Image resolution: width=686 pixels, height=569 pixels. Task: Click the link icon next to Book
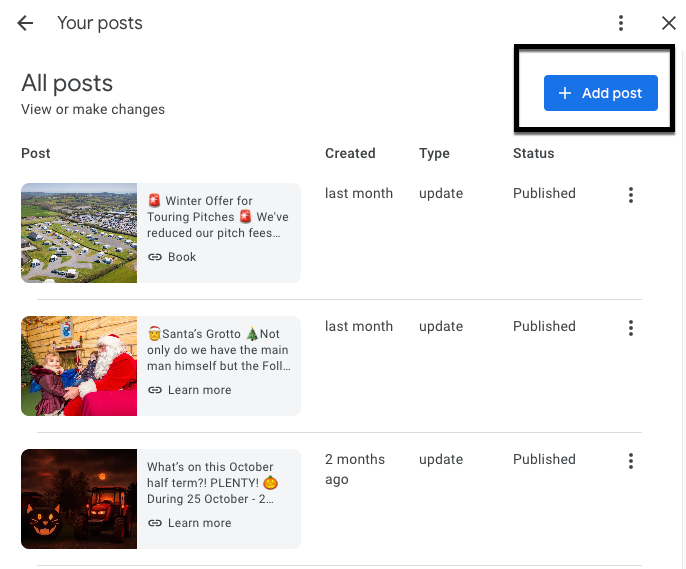[155, 257]
